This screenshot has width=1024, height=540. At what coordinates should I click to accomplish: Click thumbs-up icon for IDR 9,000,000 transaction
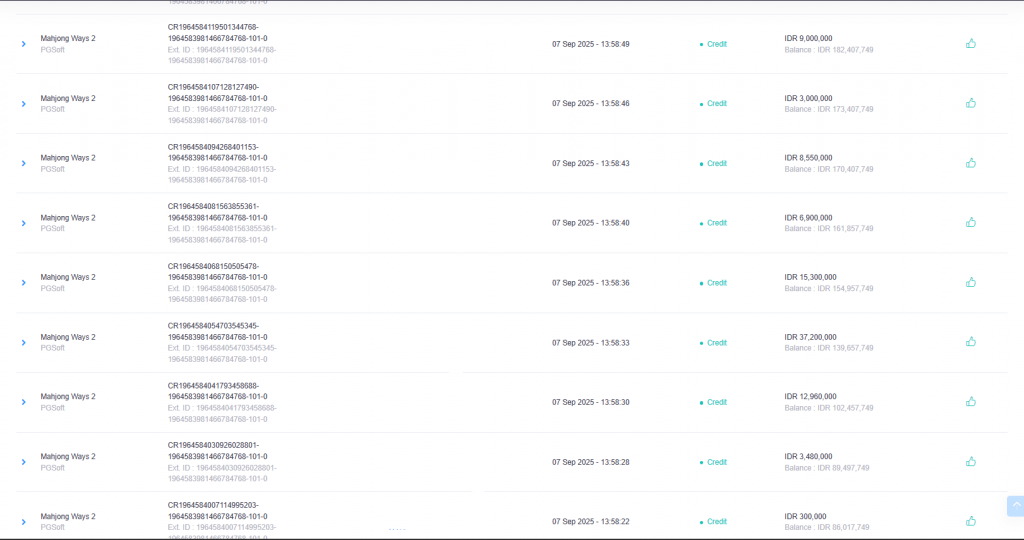click(970, 43)
